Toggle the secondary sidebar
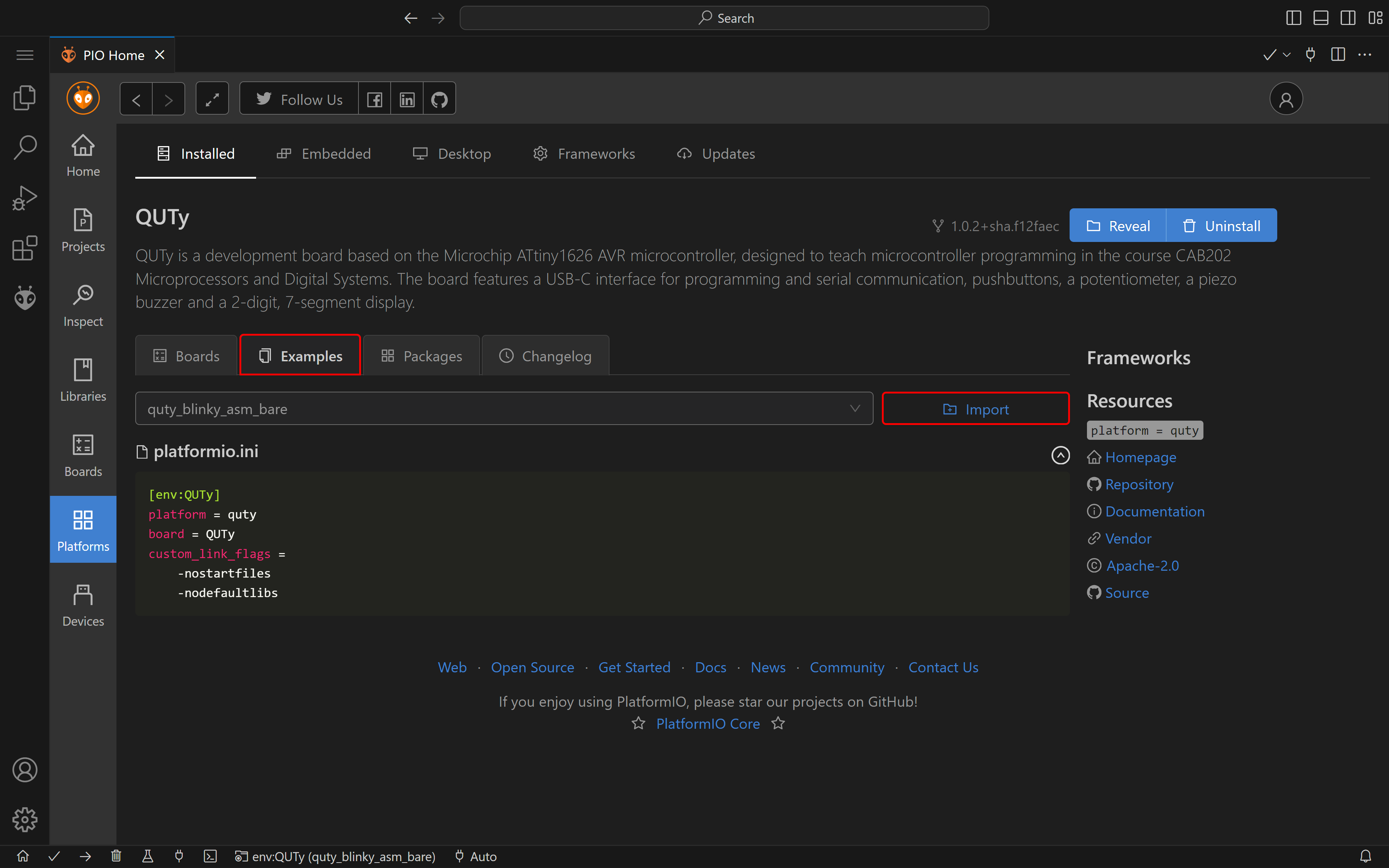The width and height of the screenshot is (1389, 868). [x=1348, y=18]
